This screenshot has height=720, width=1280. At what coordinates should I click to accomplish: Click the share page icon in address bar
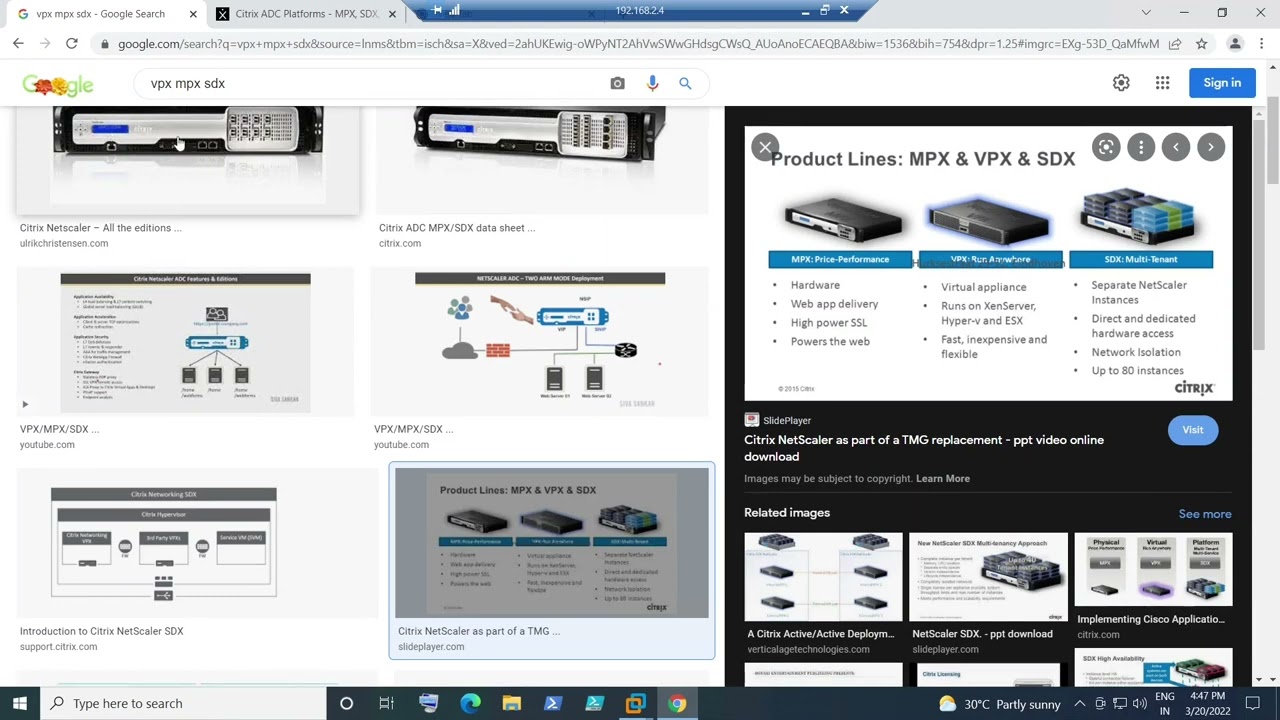click(x=1175, y=44)
